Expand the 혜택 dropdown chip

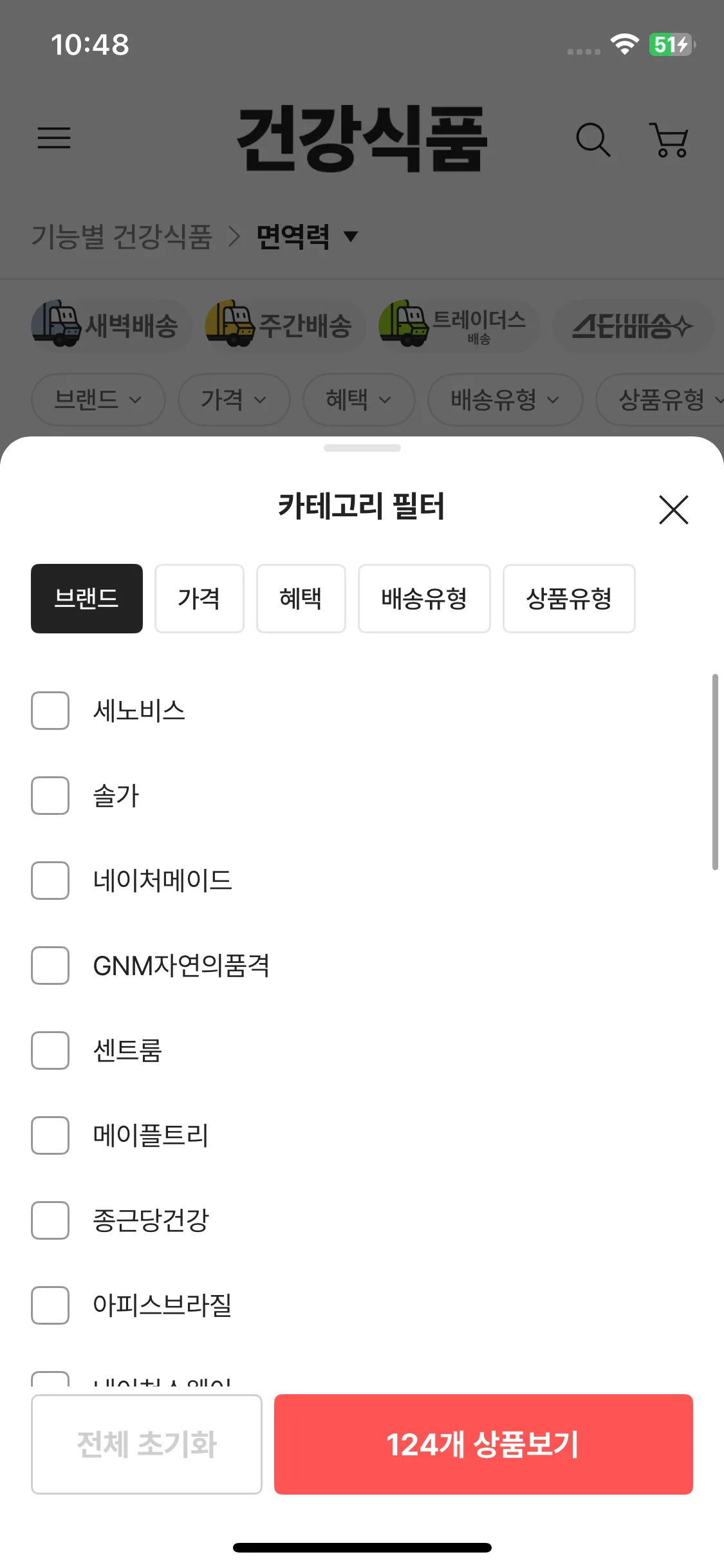tap(358, 400)
